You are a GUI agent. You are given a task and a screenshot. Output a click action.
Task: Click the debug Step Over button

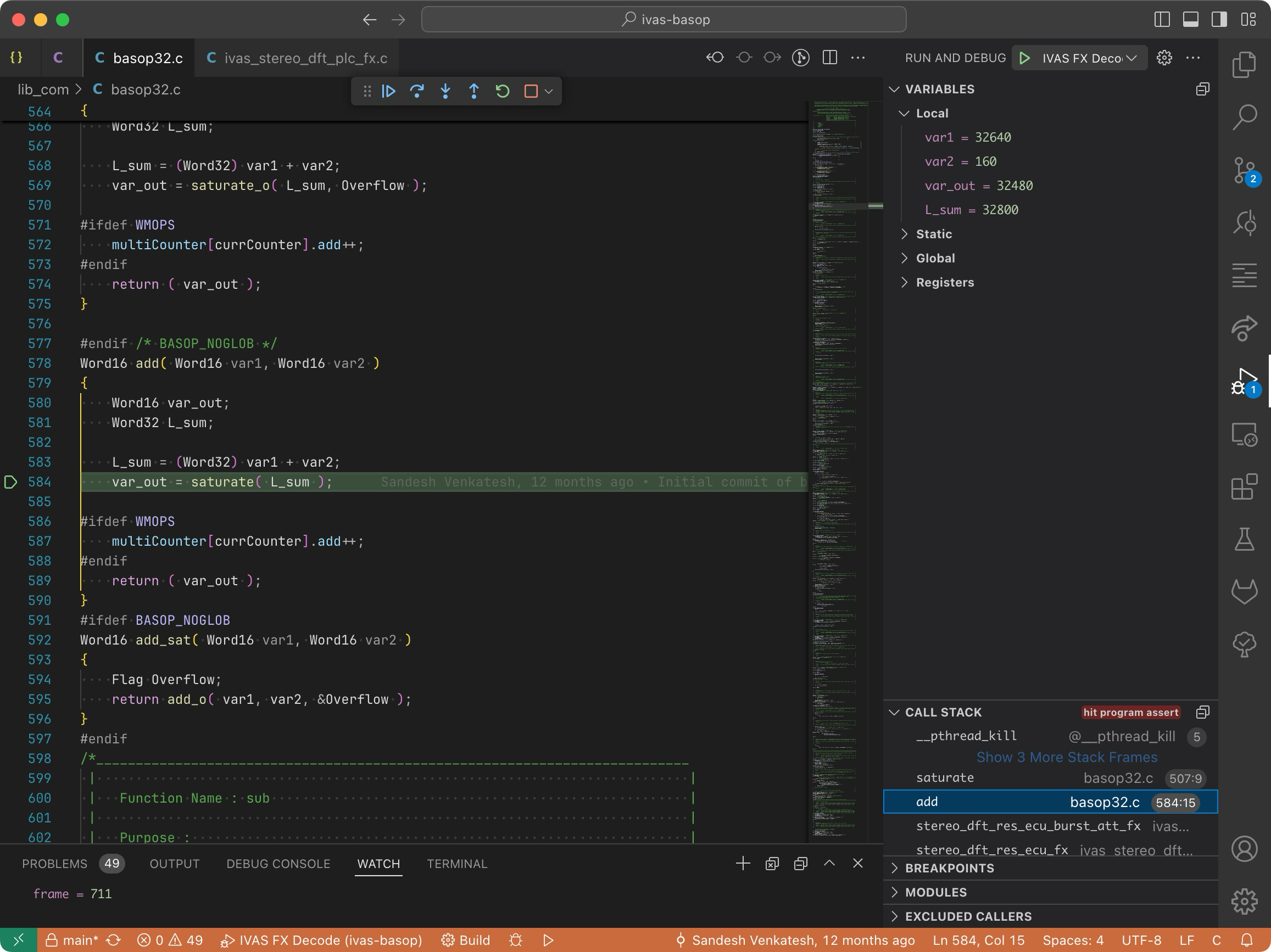[x=416, y=91]
